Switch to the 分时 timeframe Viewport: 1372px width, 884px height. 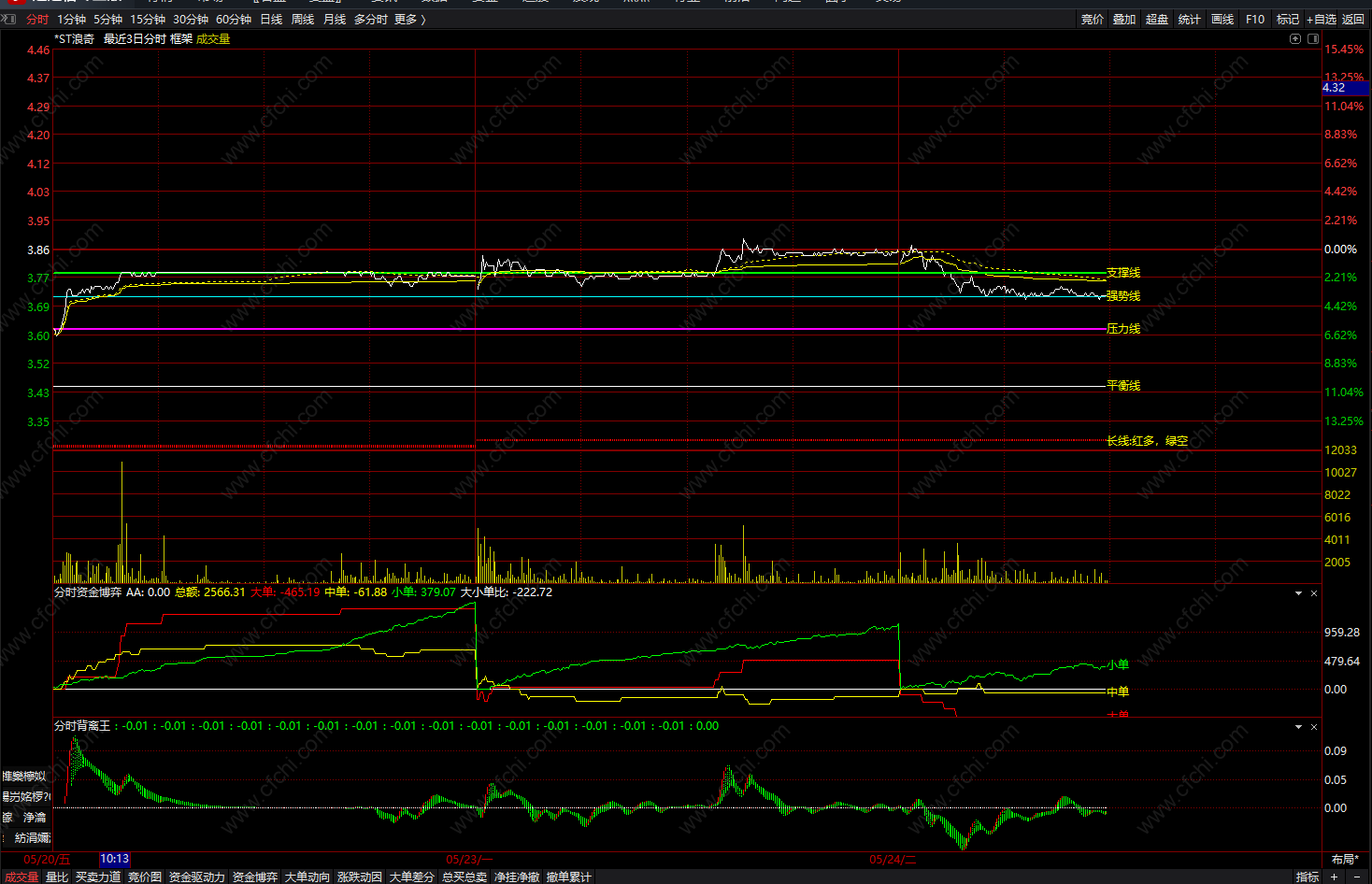point(37,19)
